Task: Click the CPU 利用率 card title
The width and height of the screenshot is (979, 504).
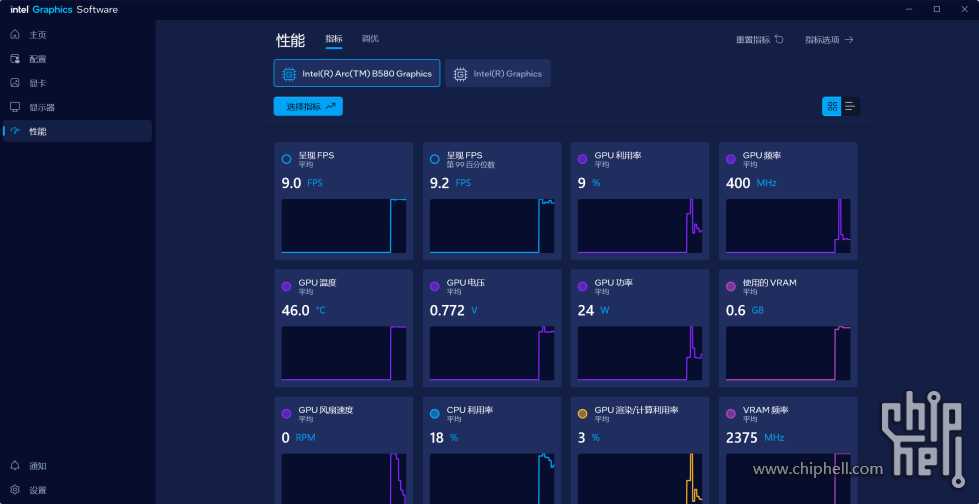Action: click(x=470, y=410)
